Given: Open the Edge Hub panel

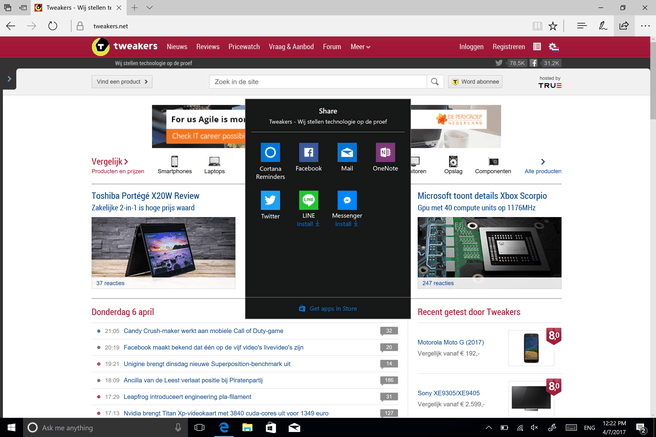Looking at the screenshot, I should point(582,26).
